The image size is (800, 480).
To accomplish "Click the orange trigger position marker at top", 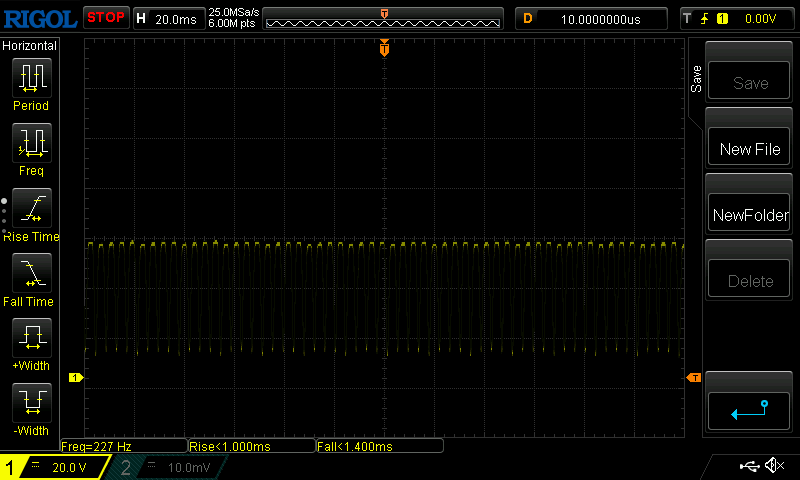I will click(384, 47).
